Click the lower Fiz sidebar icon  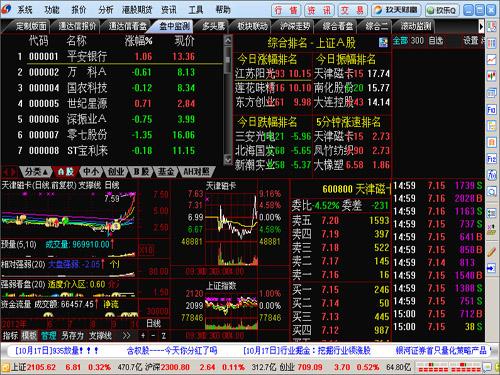(491, 159)
